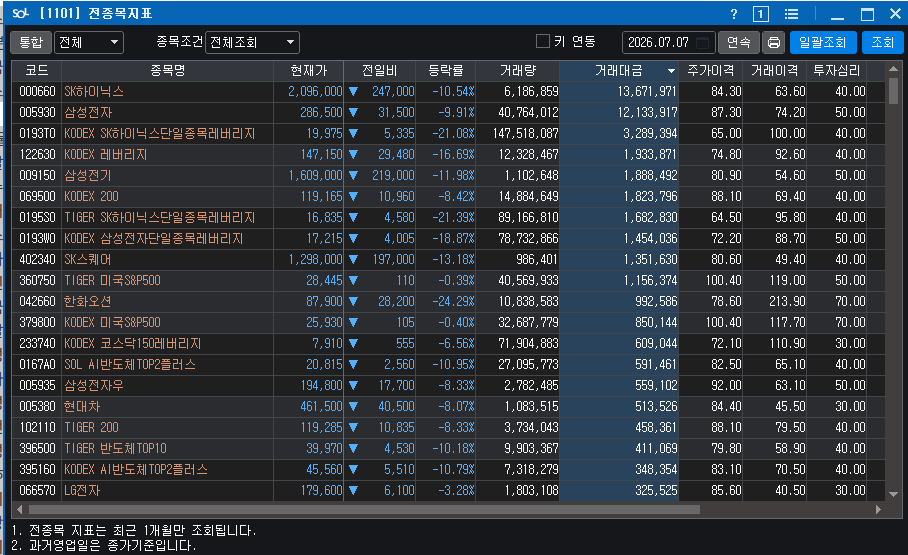908x555 pixels.
Task: Click stock code 000660
Action: pyautogui.click(x=37, y=92)
